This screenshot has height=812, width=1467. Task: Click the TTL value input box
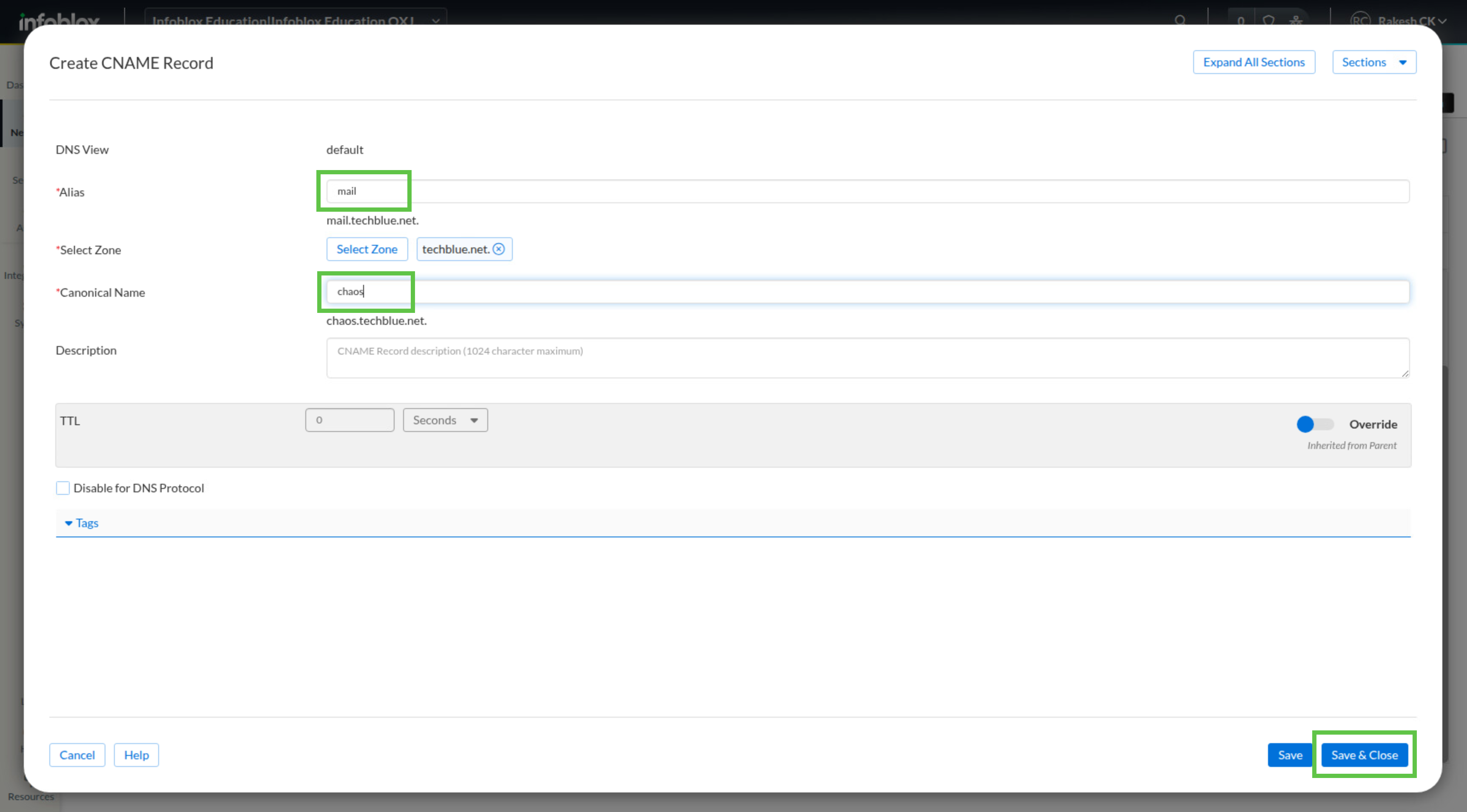(350, 420)
